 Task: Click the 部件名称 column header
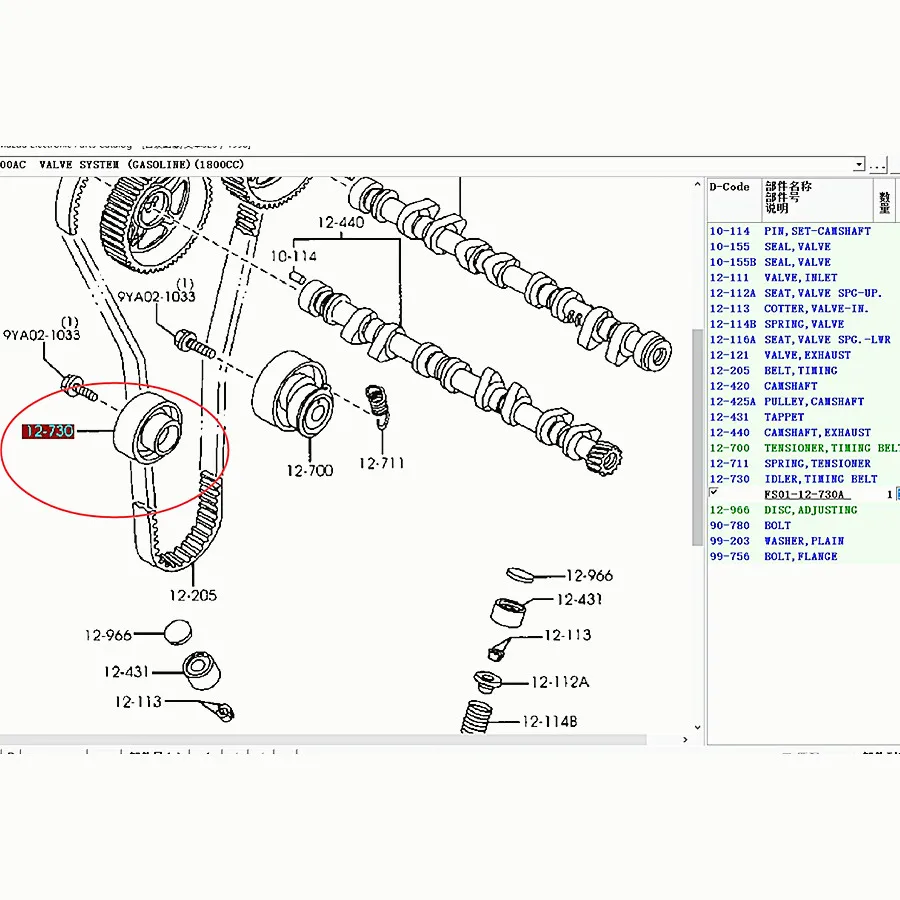(x=817, y=200)
